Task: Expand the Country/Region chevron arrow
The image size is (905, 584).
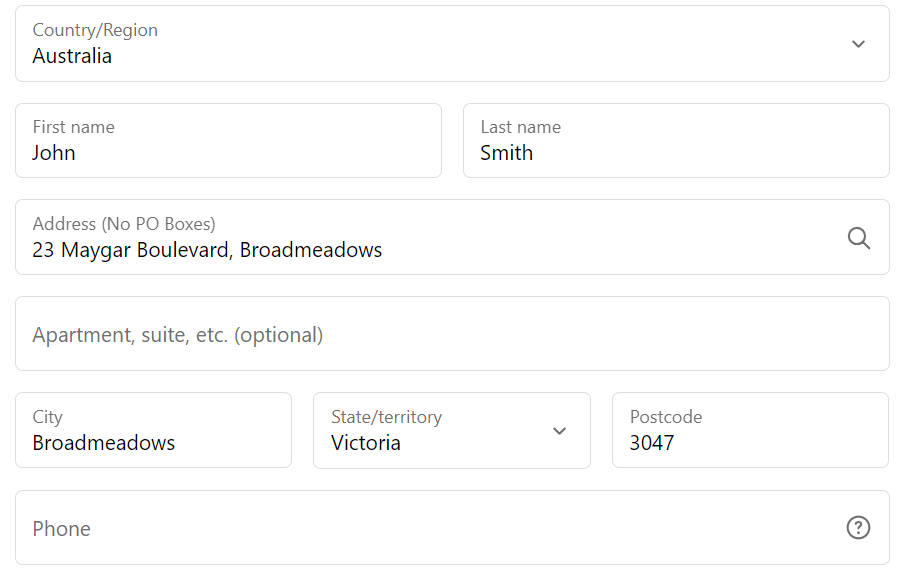Action: 858,44
